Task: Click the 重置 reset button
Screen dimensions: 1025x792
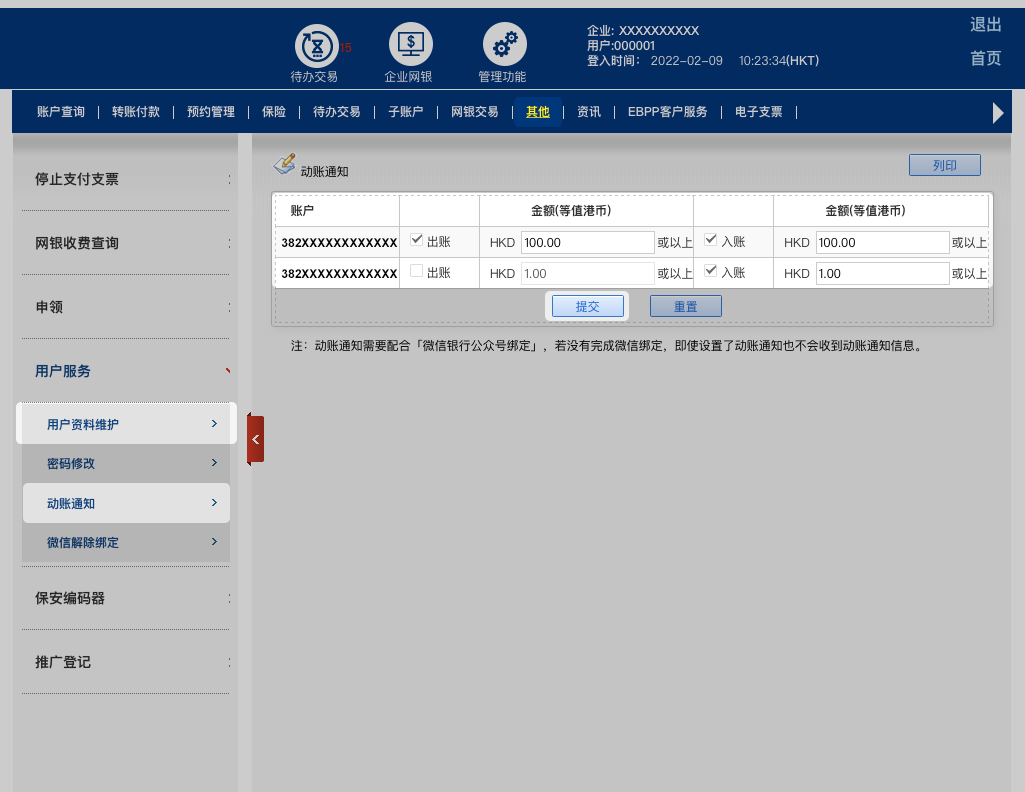Action: [685, 307]
